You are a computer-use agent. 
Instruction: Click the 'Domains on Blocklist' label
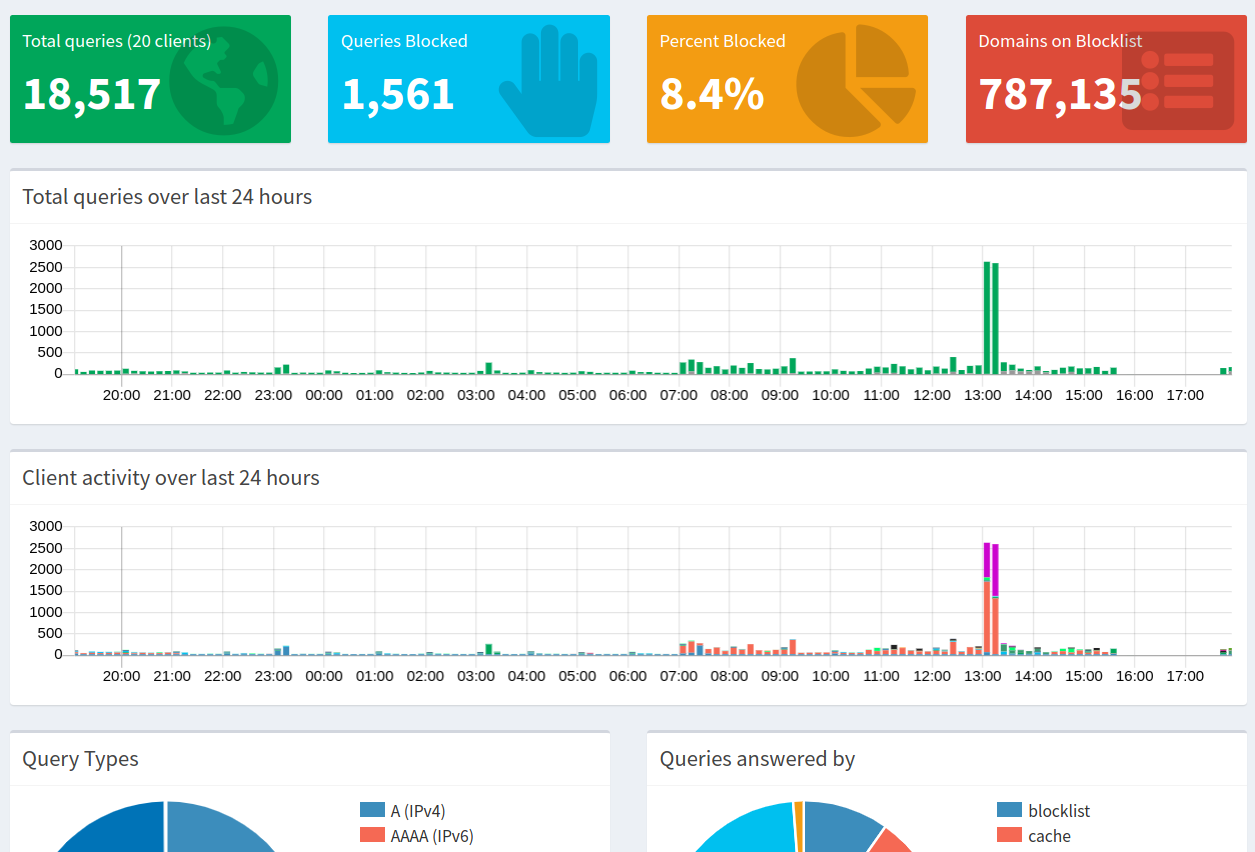click(1060, 41)
